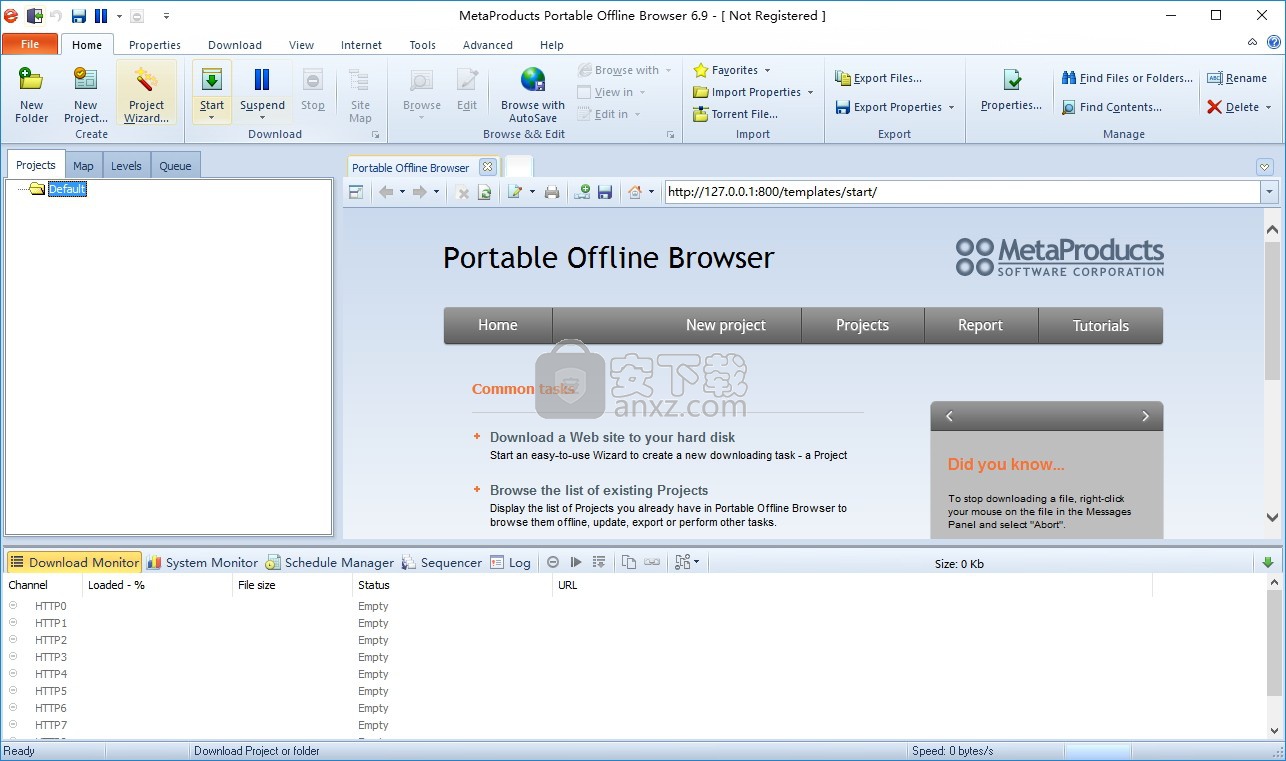Open the Schedule Manager tab
This screenshot has height=761, width=1286.
329,563
